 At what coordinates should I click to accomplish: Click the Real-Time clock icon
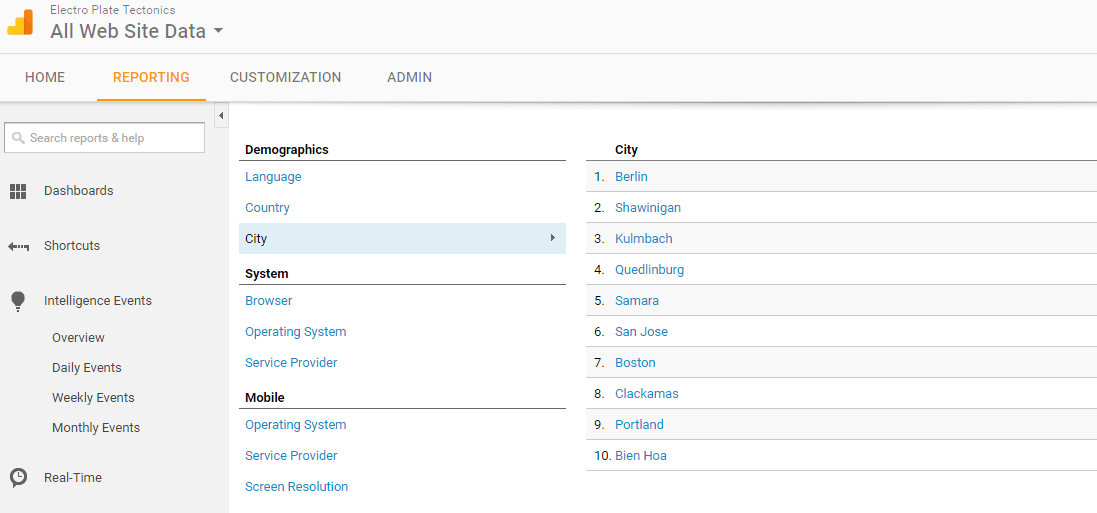coord(18,478)
